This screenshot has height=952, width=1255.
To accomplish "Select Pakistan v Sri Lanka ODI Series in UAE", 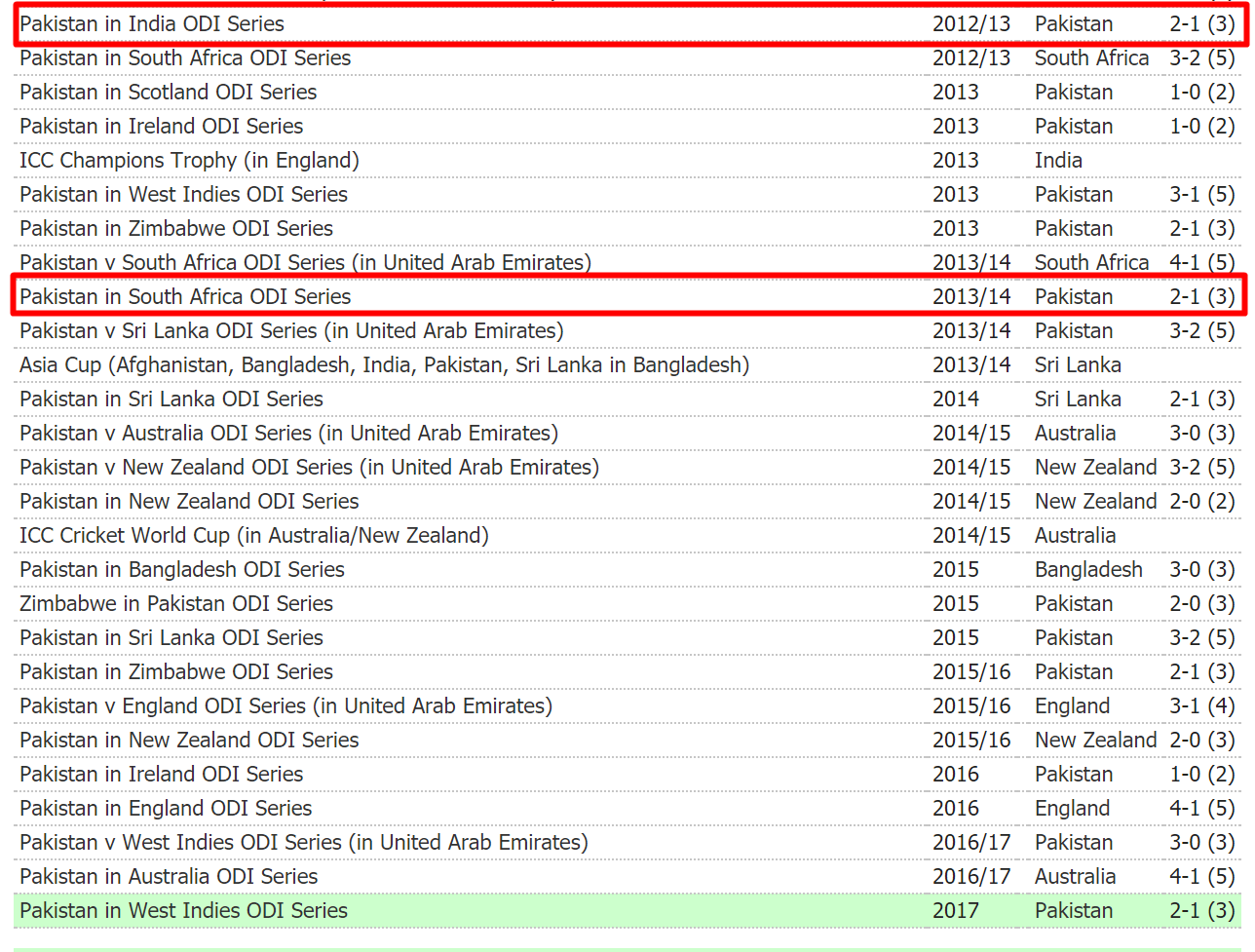I will (291, 330).
